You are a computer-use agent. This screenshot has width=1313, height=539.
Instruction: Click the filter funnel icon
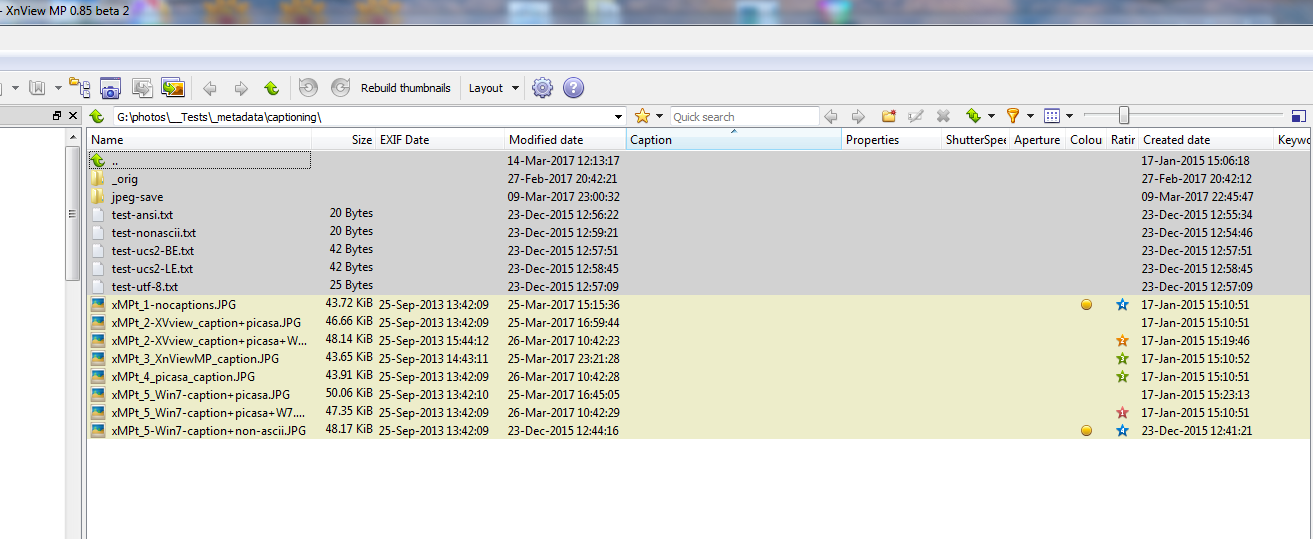click(x=1013, y=116)
